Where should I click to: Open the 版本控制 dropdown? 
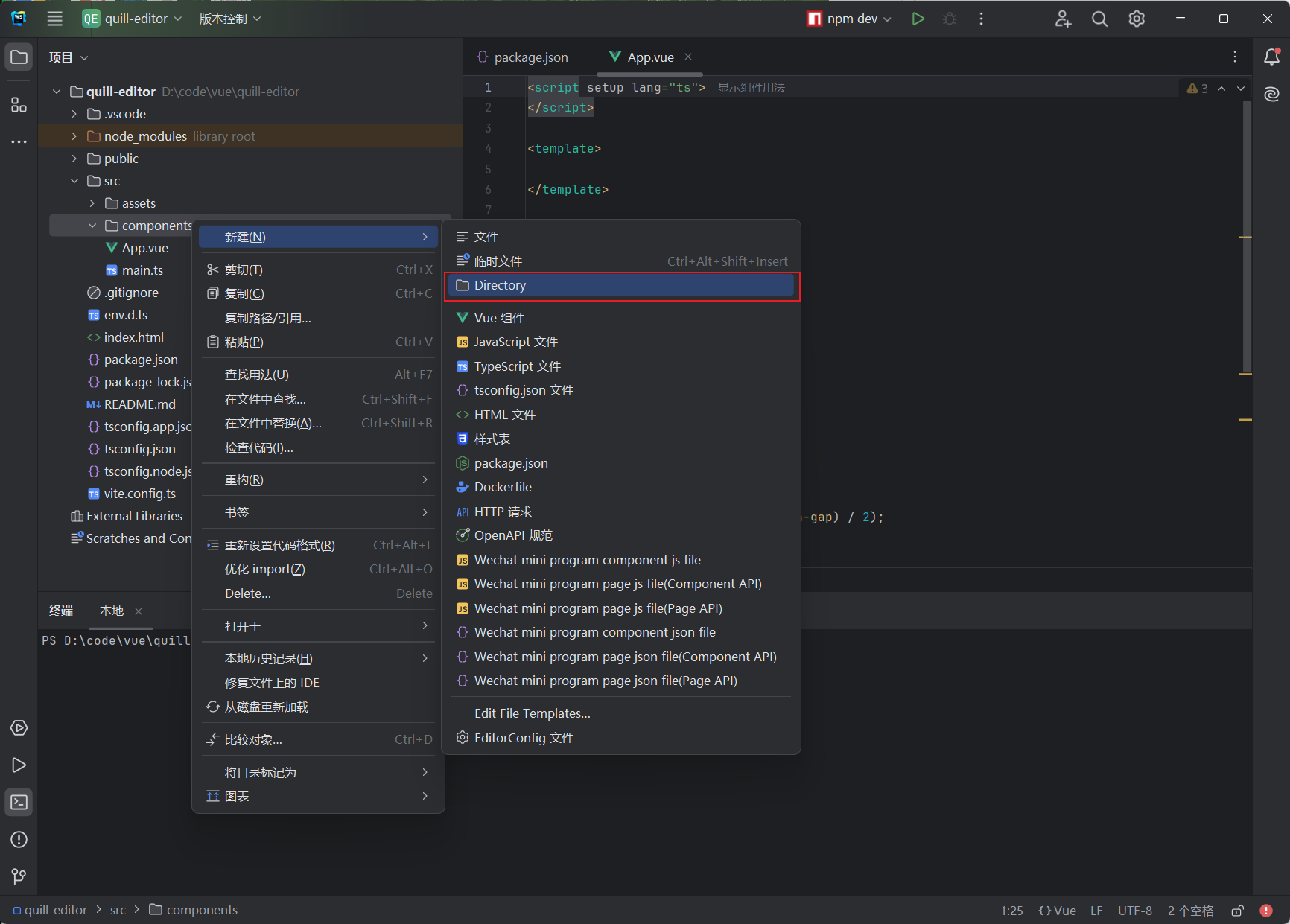230,19
